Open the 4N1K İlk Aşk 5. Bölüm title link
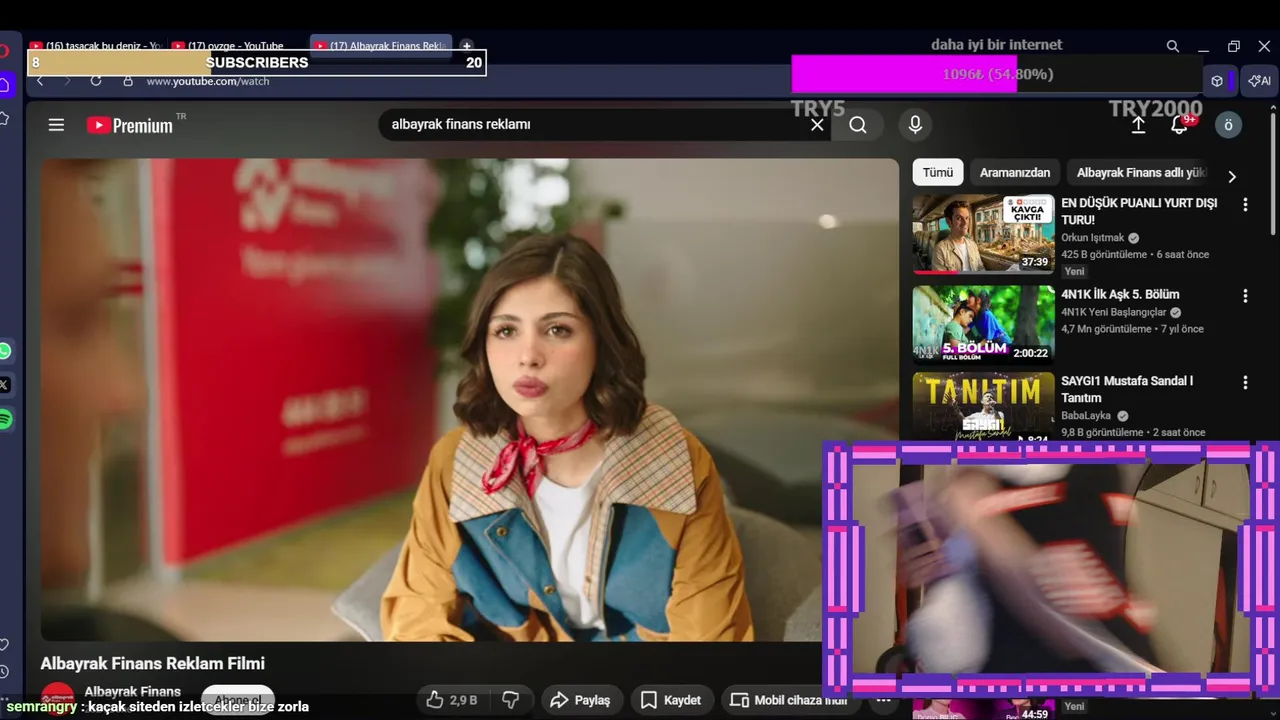The image size is (1280, 720). tap(1120, 294)
